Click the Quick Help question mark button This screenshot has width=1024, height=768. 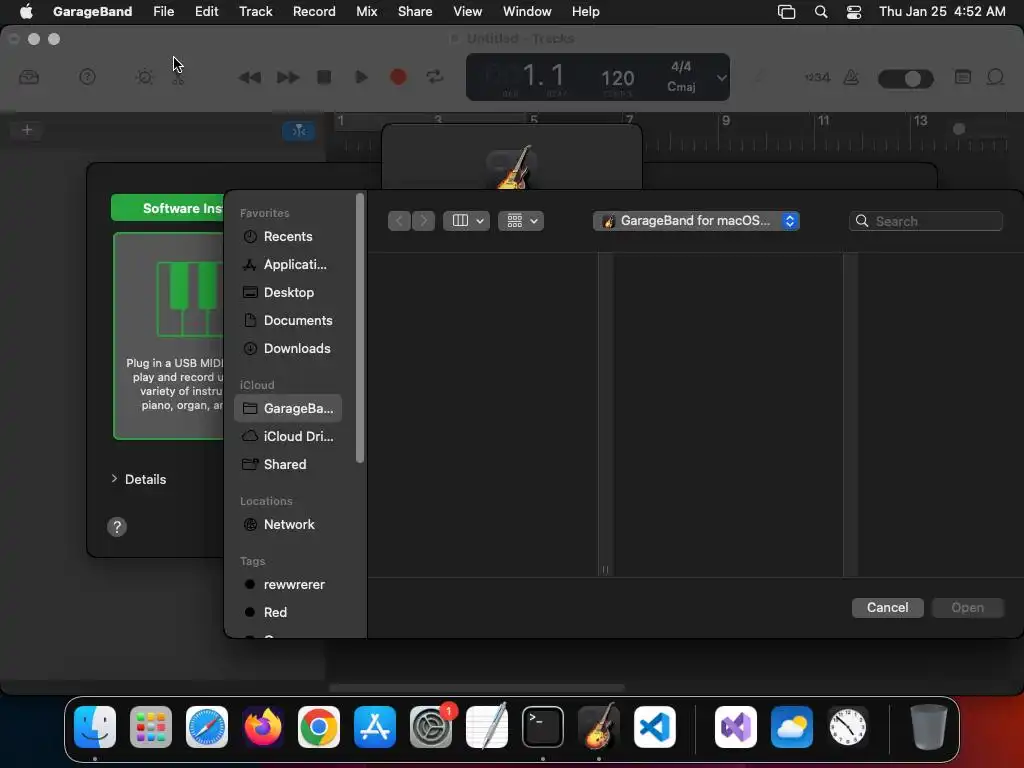[x=88, y=77]
